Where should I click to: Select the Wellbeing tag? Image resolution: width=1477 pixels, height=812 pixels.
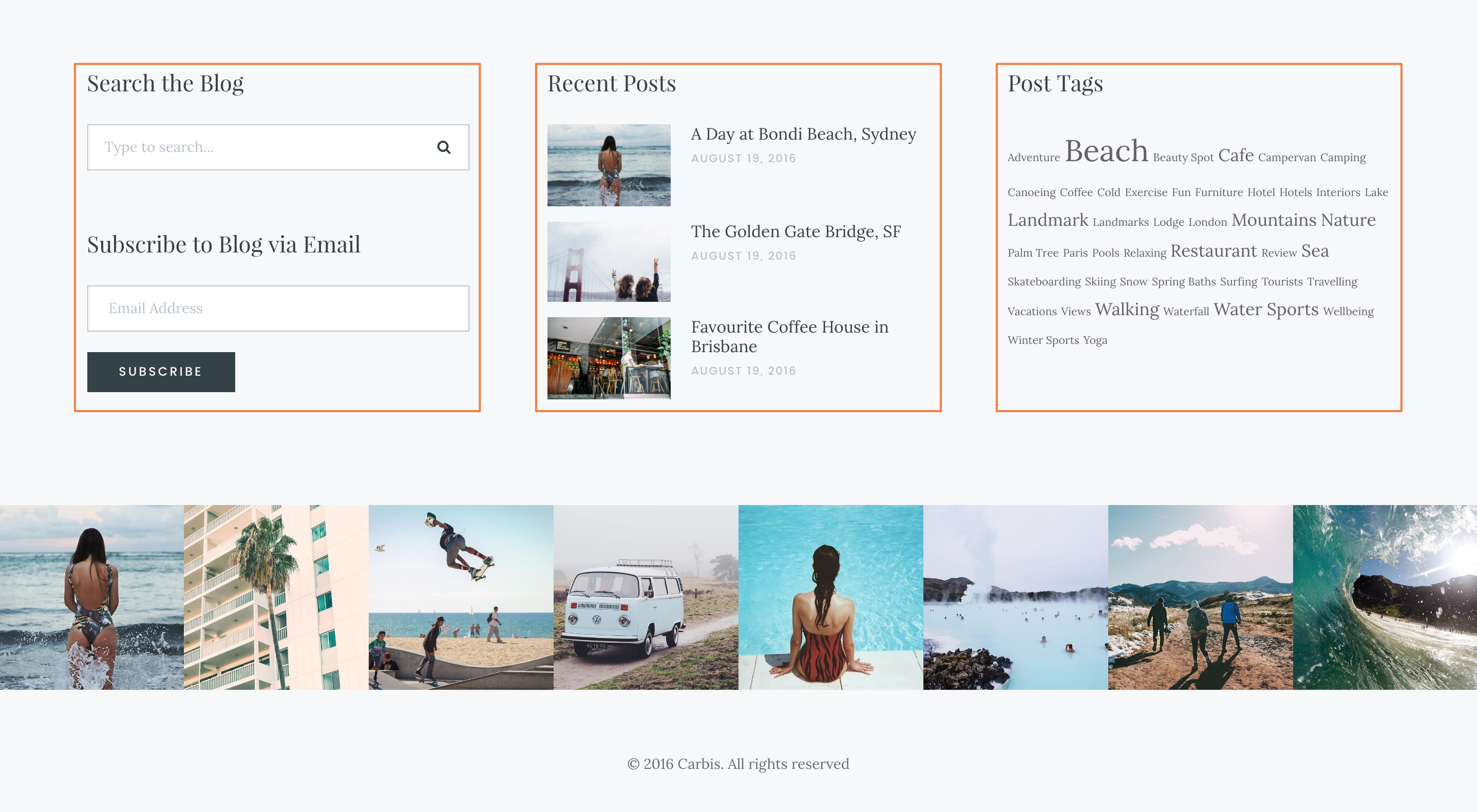pyautogui.click(x=1348, y=312)
